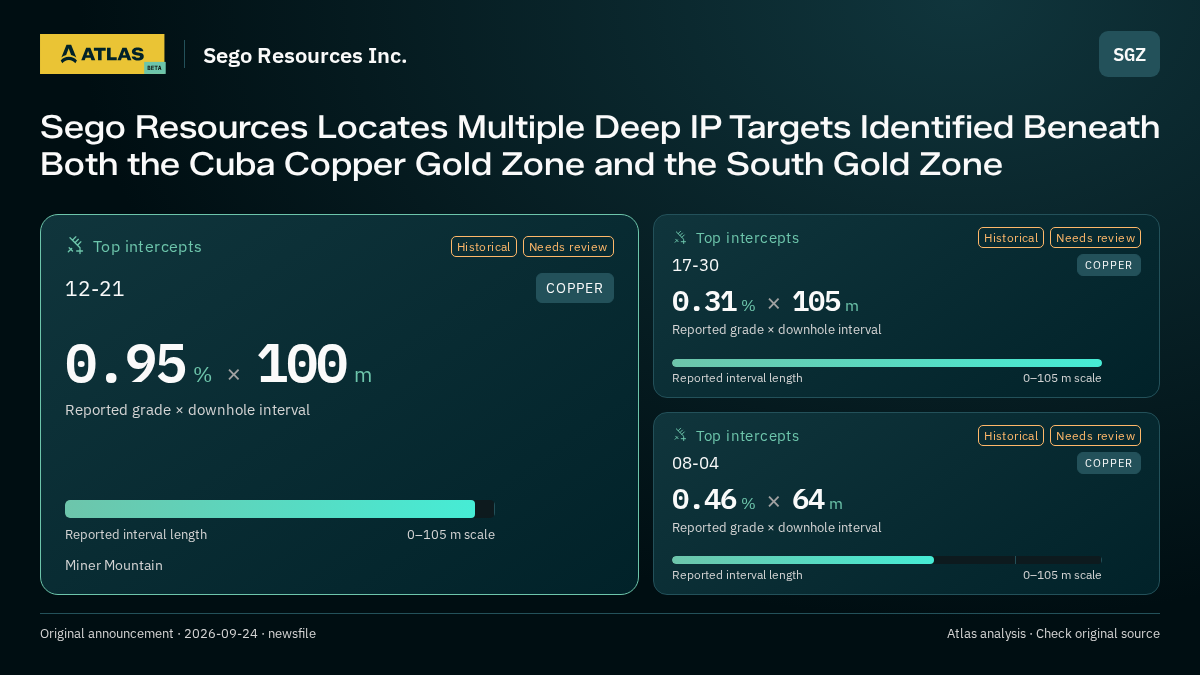The width and height of the screenshot is (1200, 675).
Task: Click Reported grade × downhole interval under 0.46
Action: [x=776, y=527]
